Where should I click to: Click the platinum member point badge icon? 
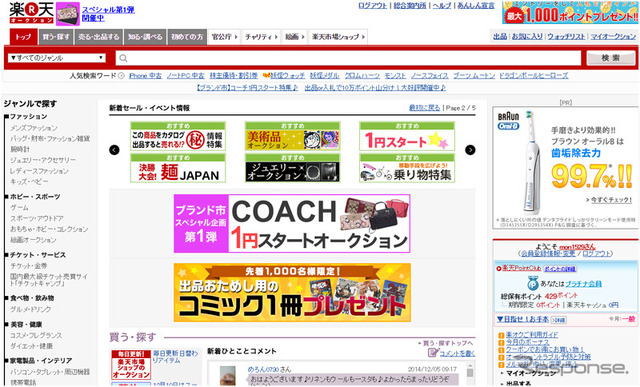pos(533,283)
